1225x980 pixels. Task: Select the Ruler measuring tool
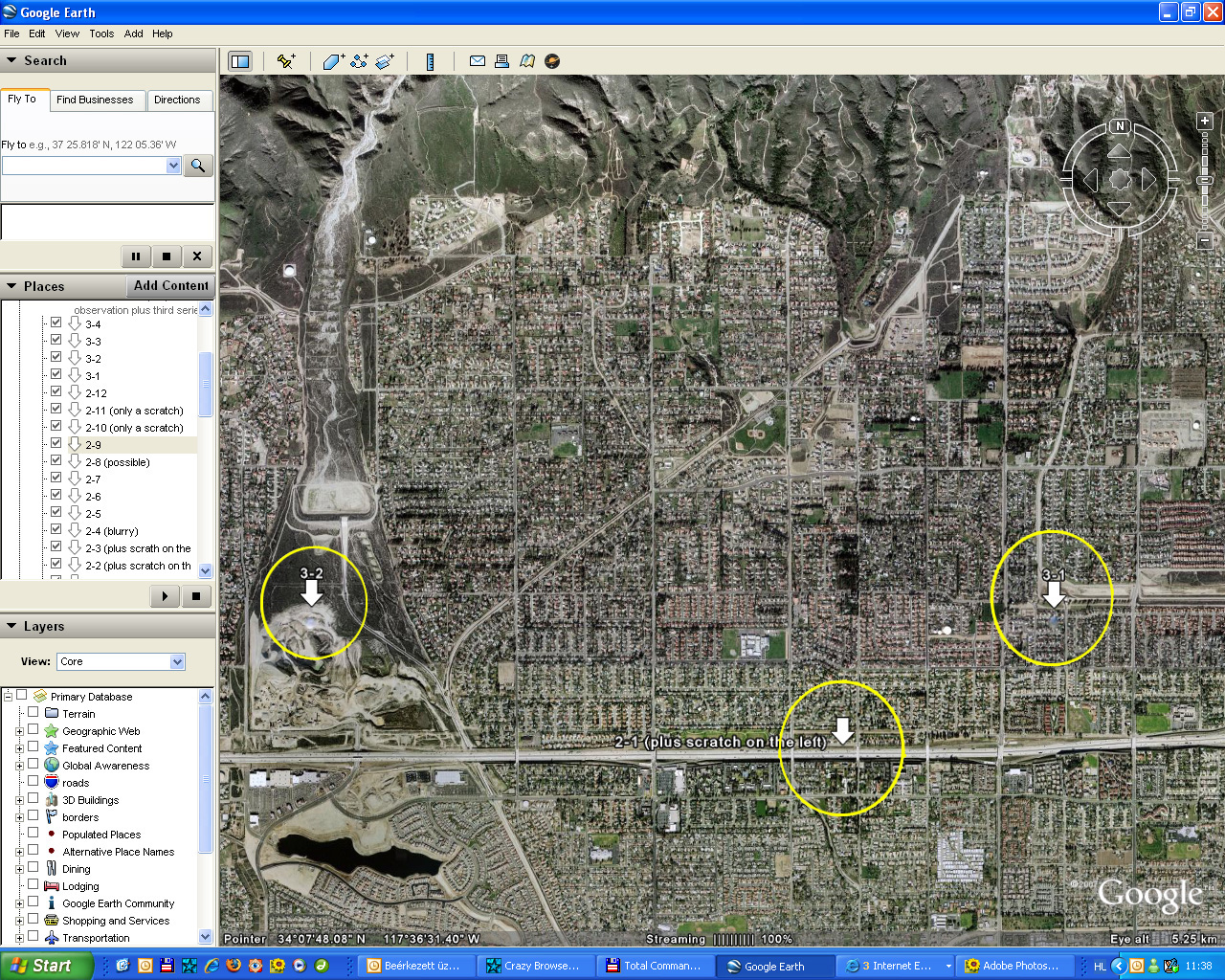pyautogui.click(x=430, y=61)
